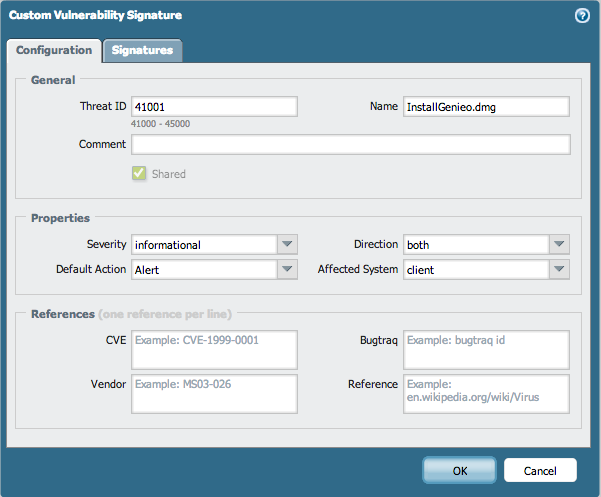Viewport: 601px width, 497px height.
Task: Select the Reference URL text area
Action: pos(486,394)
